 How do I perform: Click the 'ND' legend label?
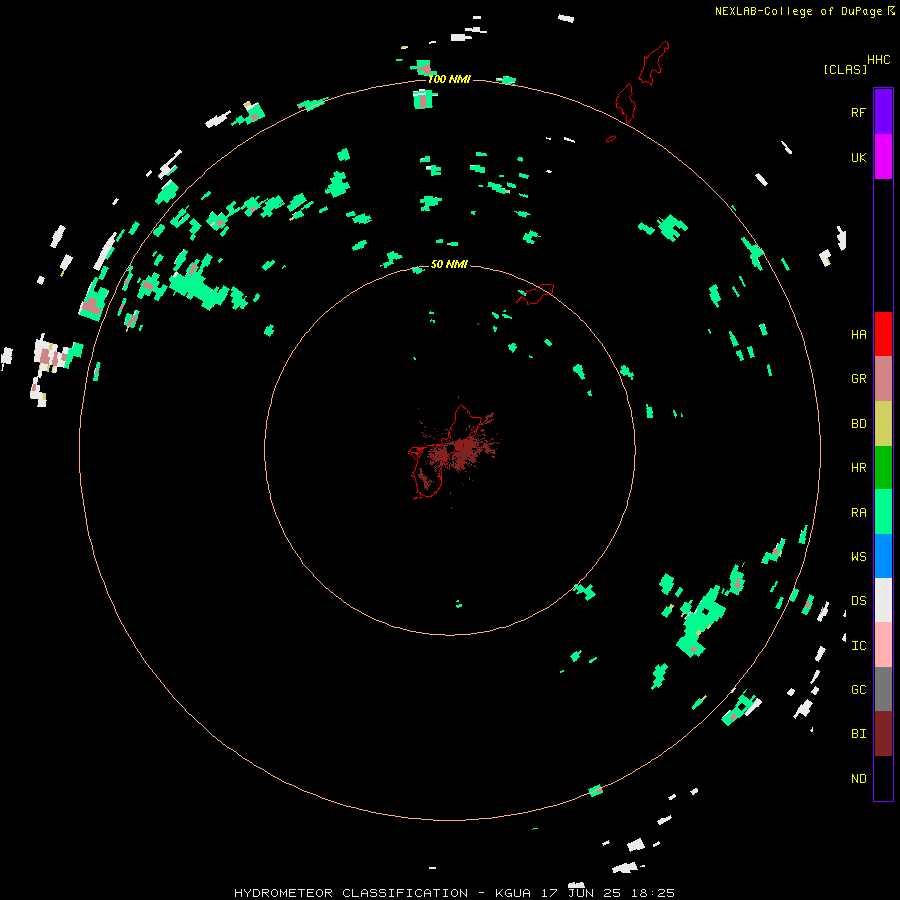(858, 779)
